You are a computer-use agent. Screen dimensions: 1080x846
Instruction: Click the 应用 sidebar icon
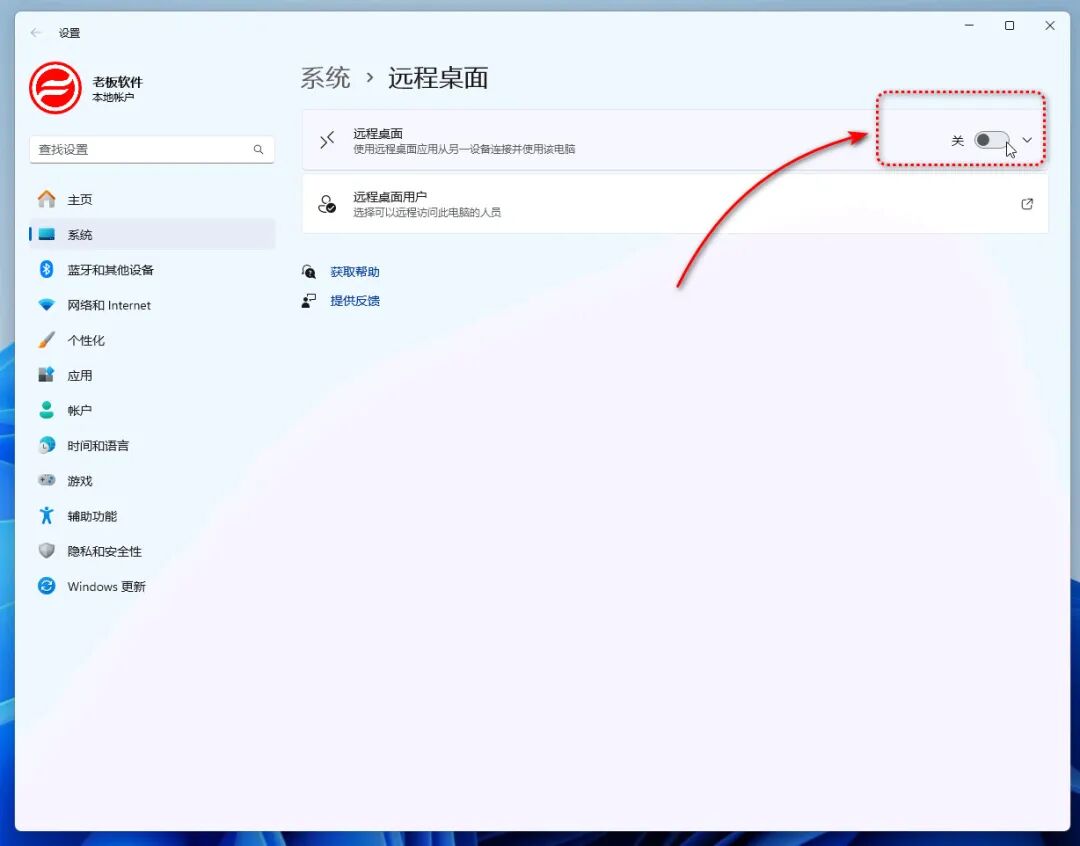click(x=47, y=375)
